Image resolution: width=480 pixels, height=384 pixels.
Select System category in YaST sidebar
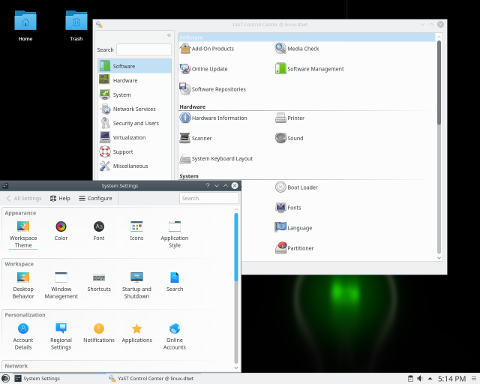coord(135,95)
